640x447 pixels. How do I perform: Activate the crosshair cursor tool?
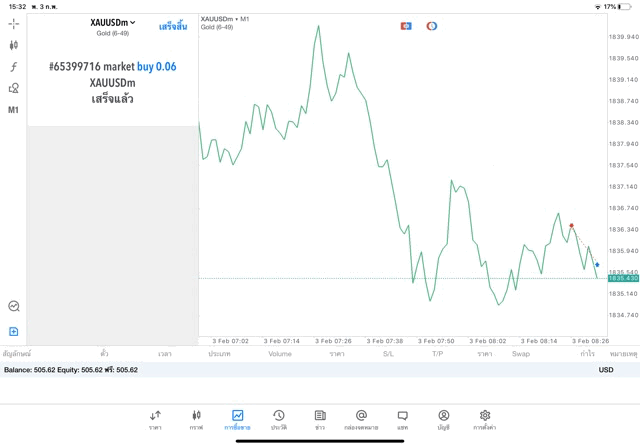coord(13,24)
